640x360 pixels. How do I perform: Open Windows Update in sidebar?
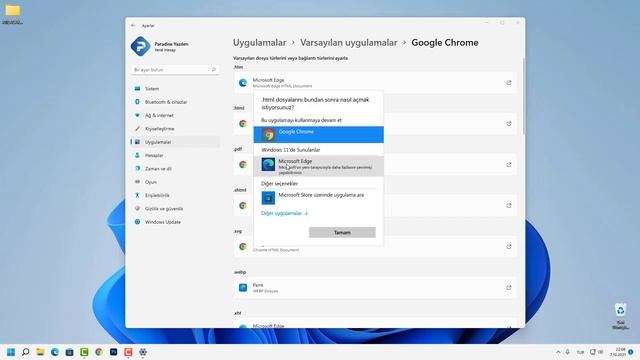click(x=175, y=222)
